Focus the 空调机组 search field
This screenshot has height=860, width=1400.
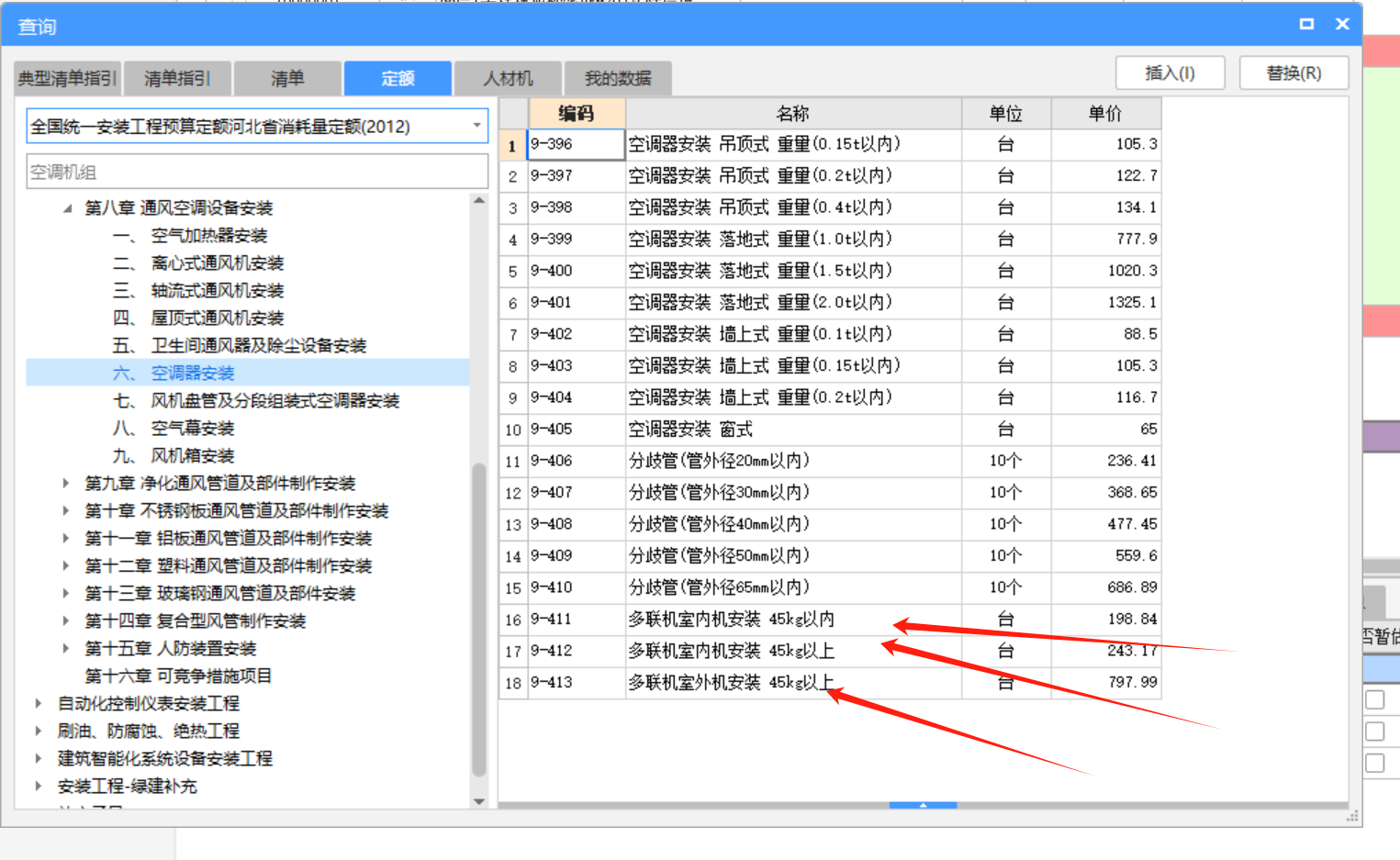point(257,172)
